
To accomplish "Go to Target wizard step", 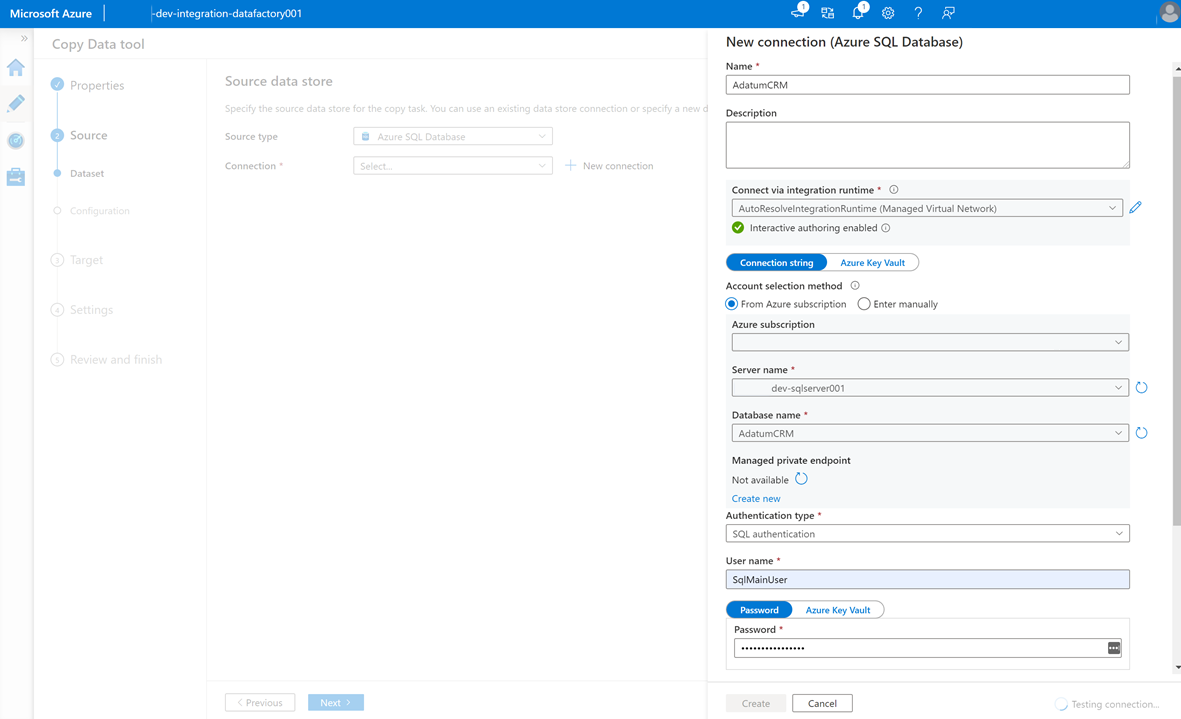I will 87,260.
